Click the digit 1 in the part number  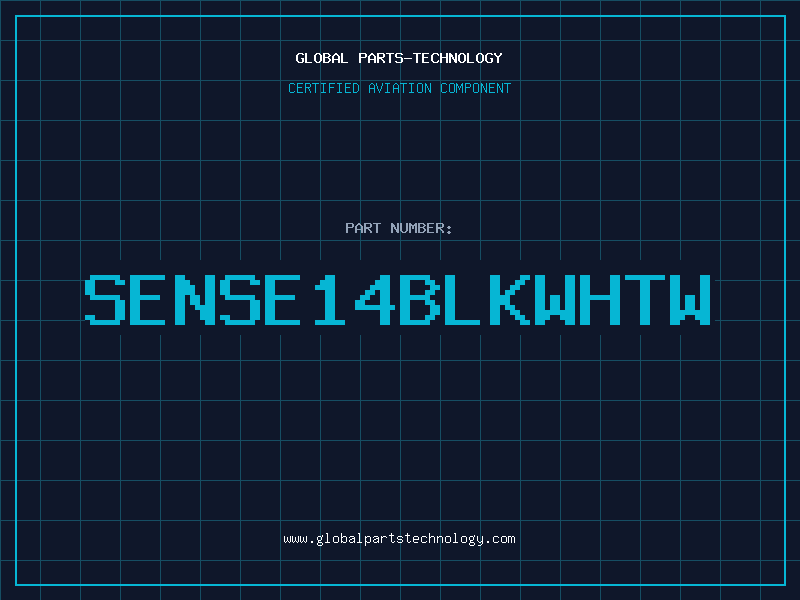click(330, 299)
